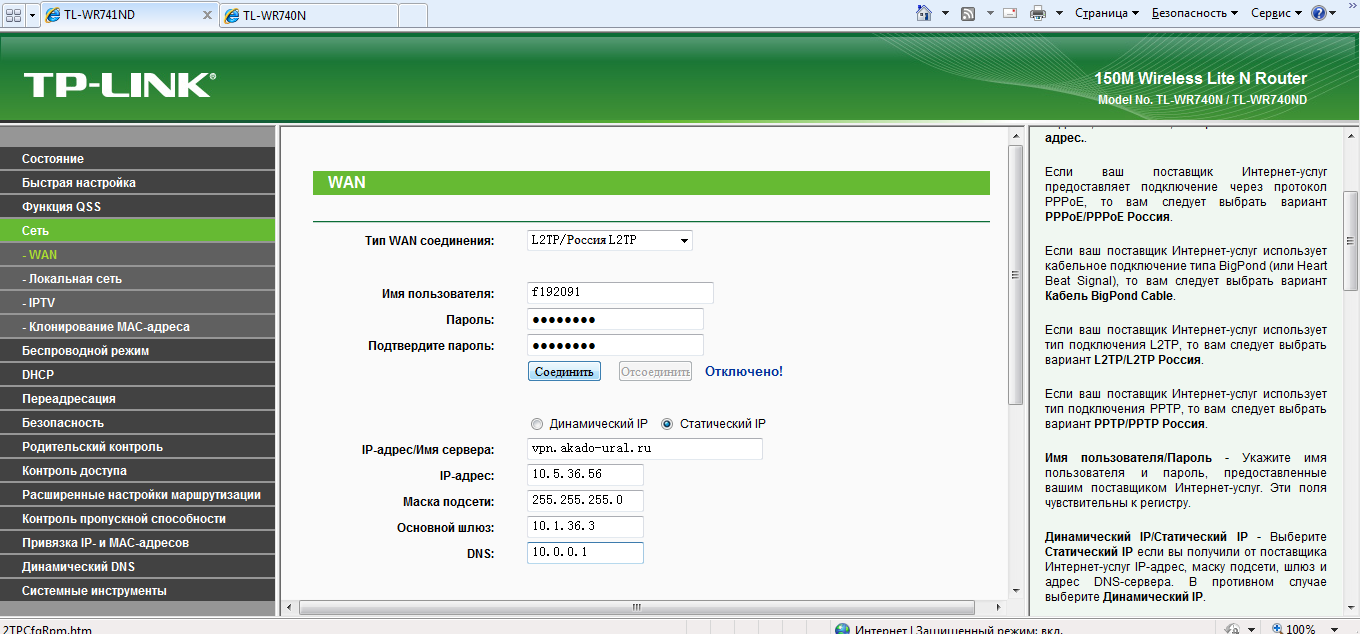Open Переадресация in the sidebar
Image resolution: width=1360 pixels, height=634 pixels.
[138, 399]
